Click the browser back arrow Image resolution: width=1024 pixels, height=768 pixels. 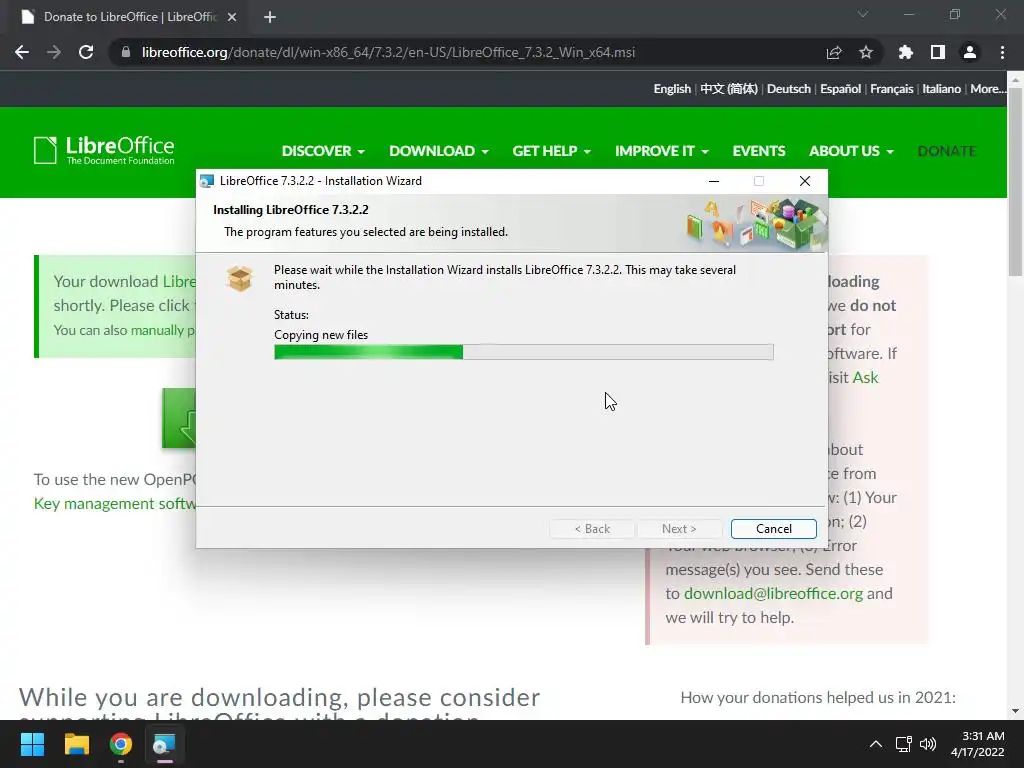(x=22, y=52)
